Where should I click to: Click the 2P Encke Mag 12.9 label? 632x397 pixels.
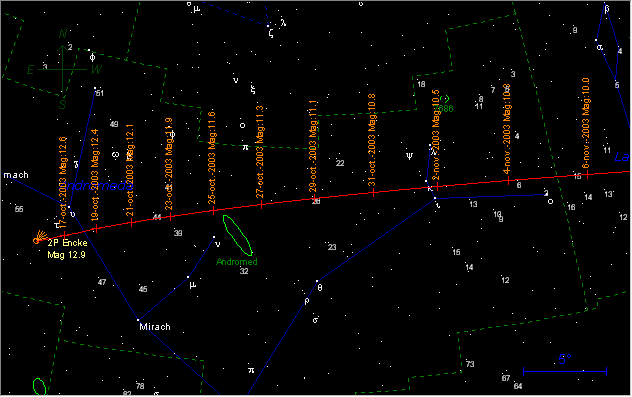click(x=67, y=249)
